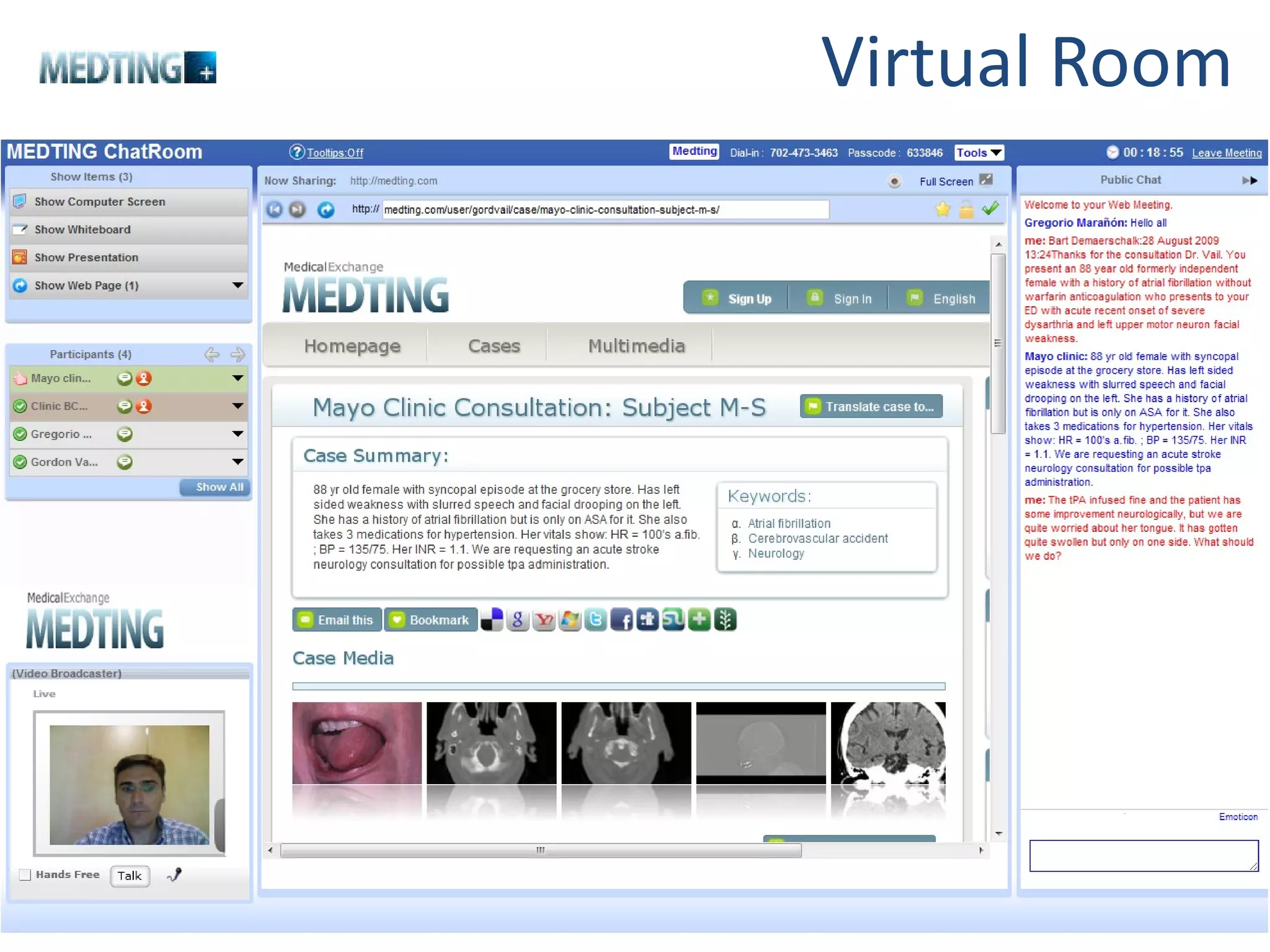1270x952 pixels.
Task: Select Show Whiteboard item
Action: point(129,229)
